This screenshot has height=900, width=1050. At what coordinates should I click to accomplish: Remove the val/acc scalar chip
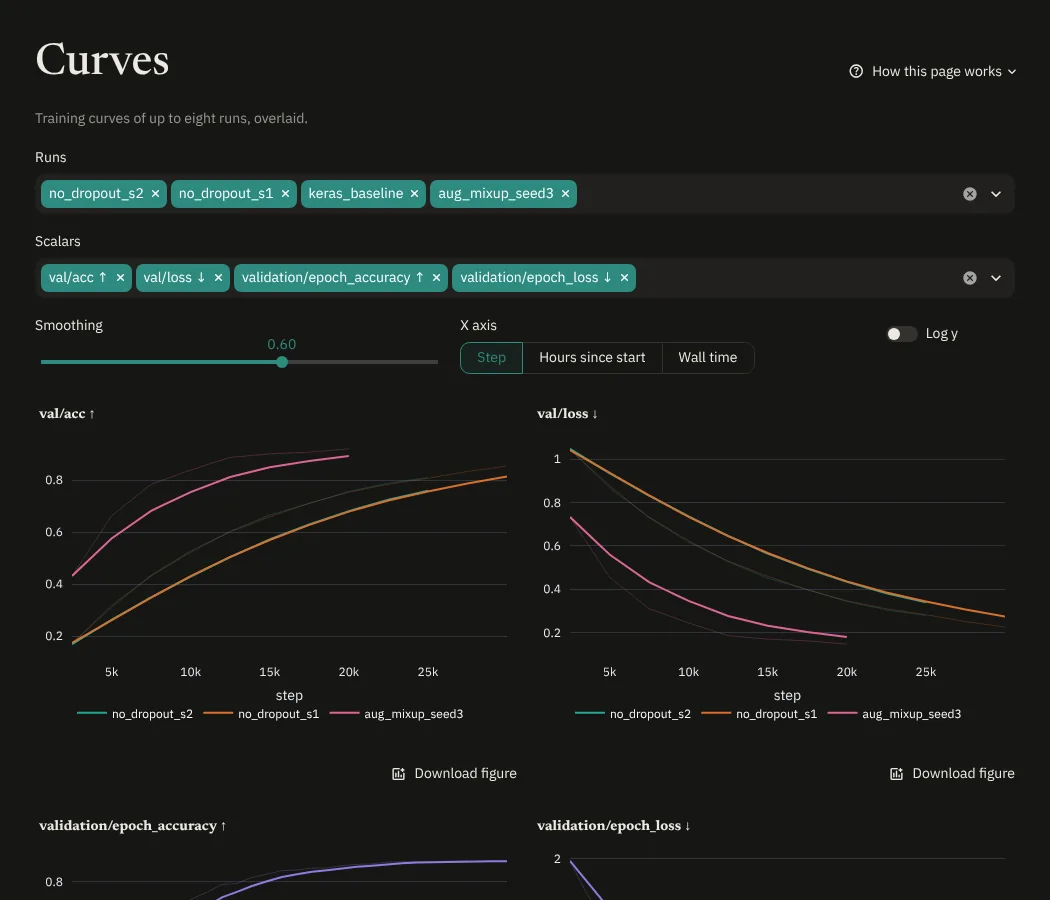(120, 277)
